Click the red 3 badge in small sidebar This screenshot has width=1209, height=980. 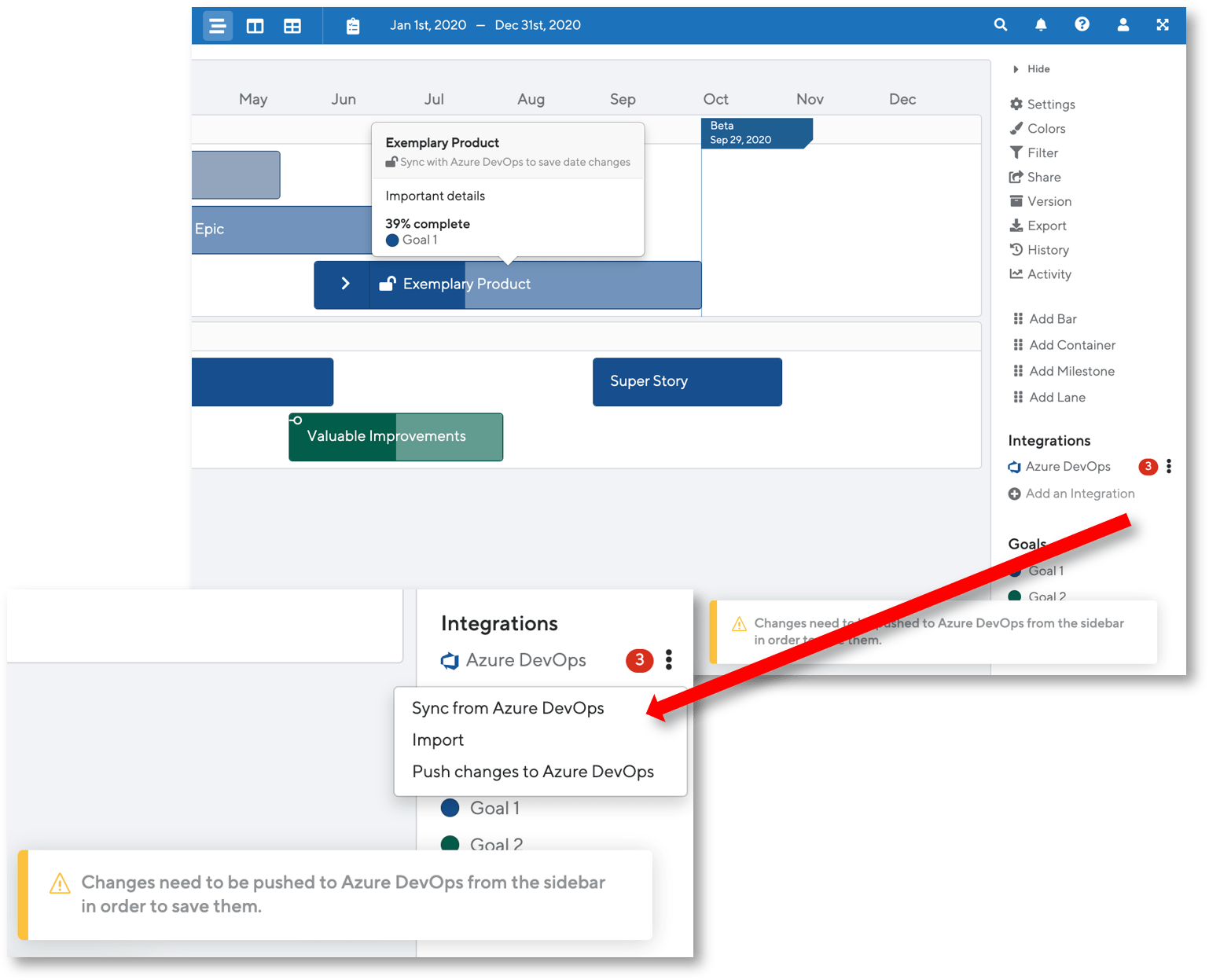tap(1148, 467)
